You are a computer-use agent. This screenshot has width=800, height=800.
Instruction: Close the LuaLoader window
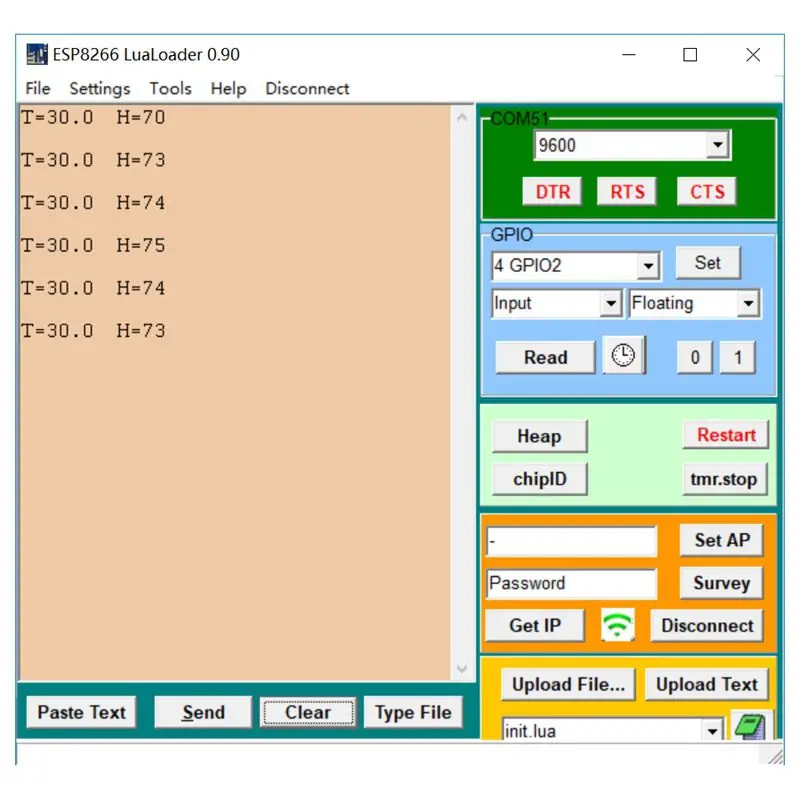point(753,54)
